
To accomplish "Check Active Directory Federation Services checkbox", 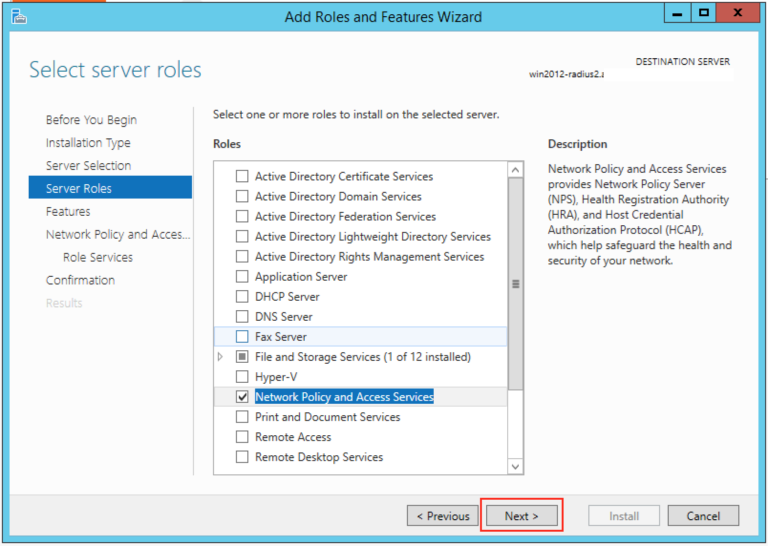I will click(x=242, y=216).
